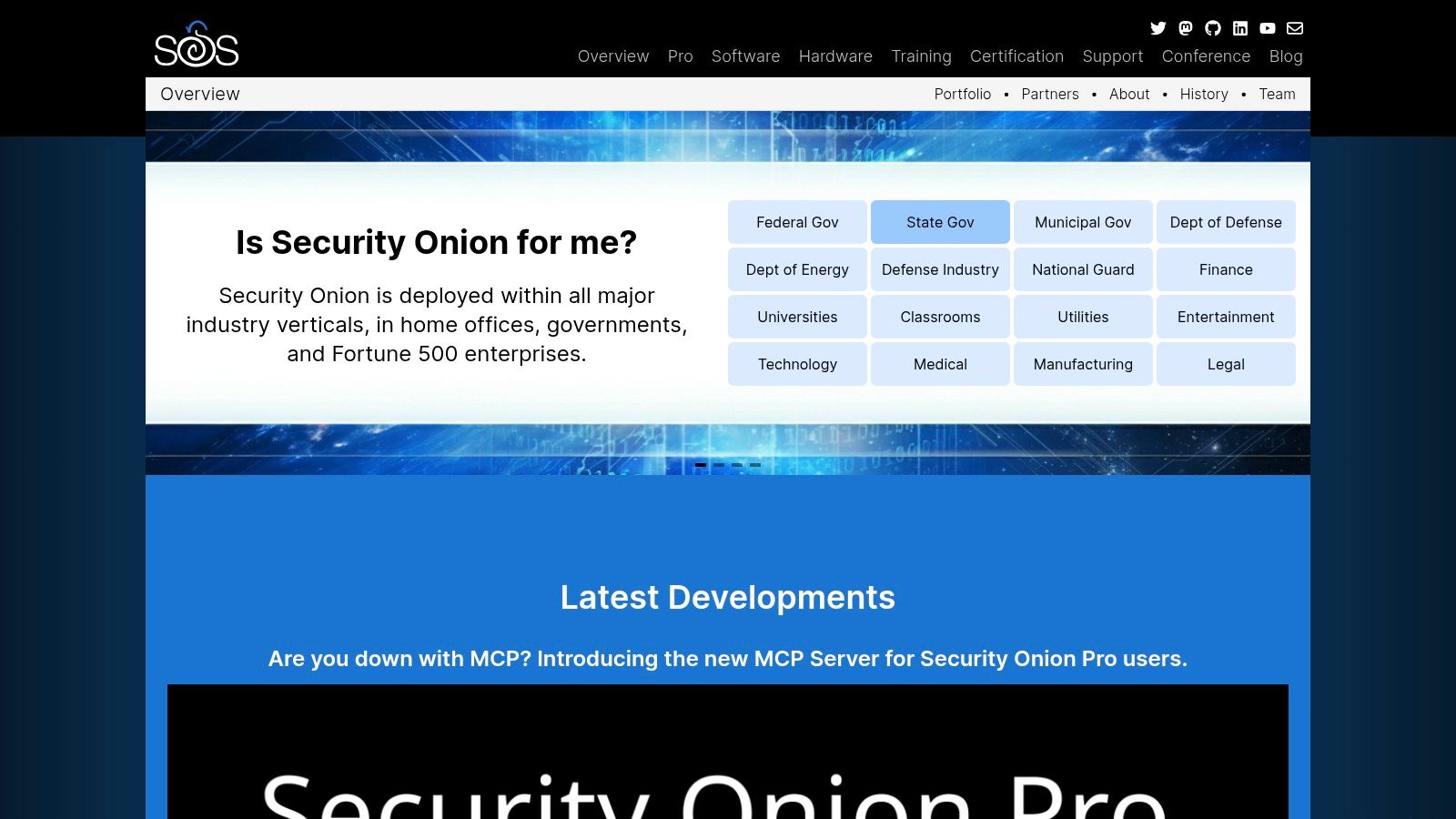Image resolution: width=1456 pixels, height=819 pixels.
Task: Click the Twitter bird icon
Action: click(1158, 28)
